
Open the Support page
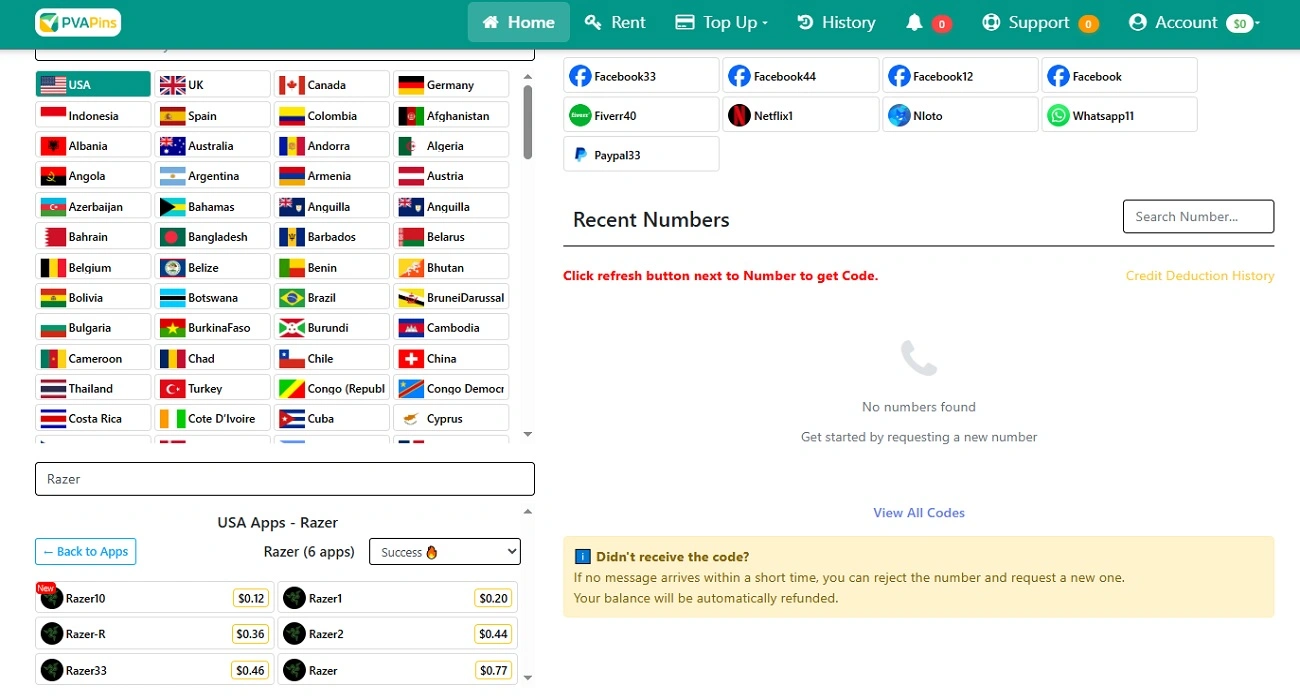pos(1040,23)
